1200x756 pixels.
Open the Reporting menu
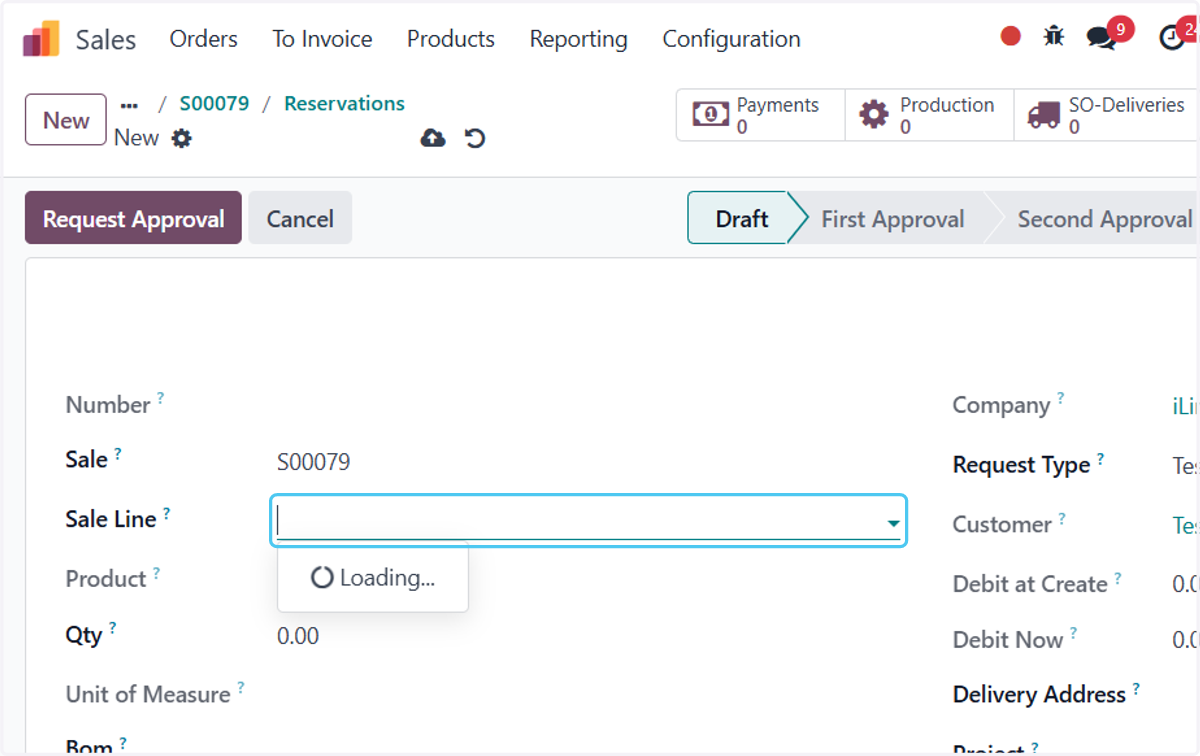click(x=579, y=39)
